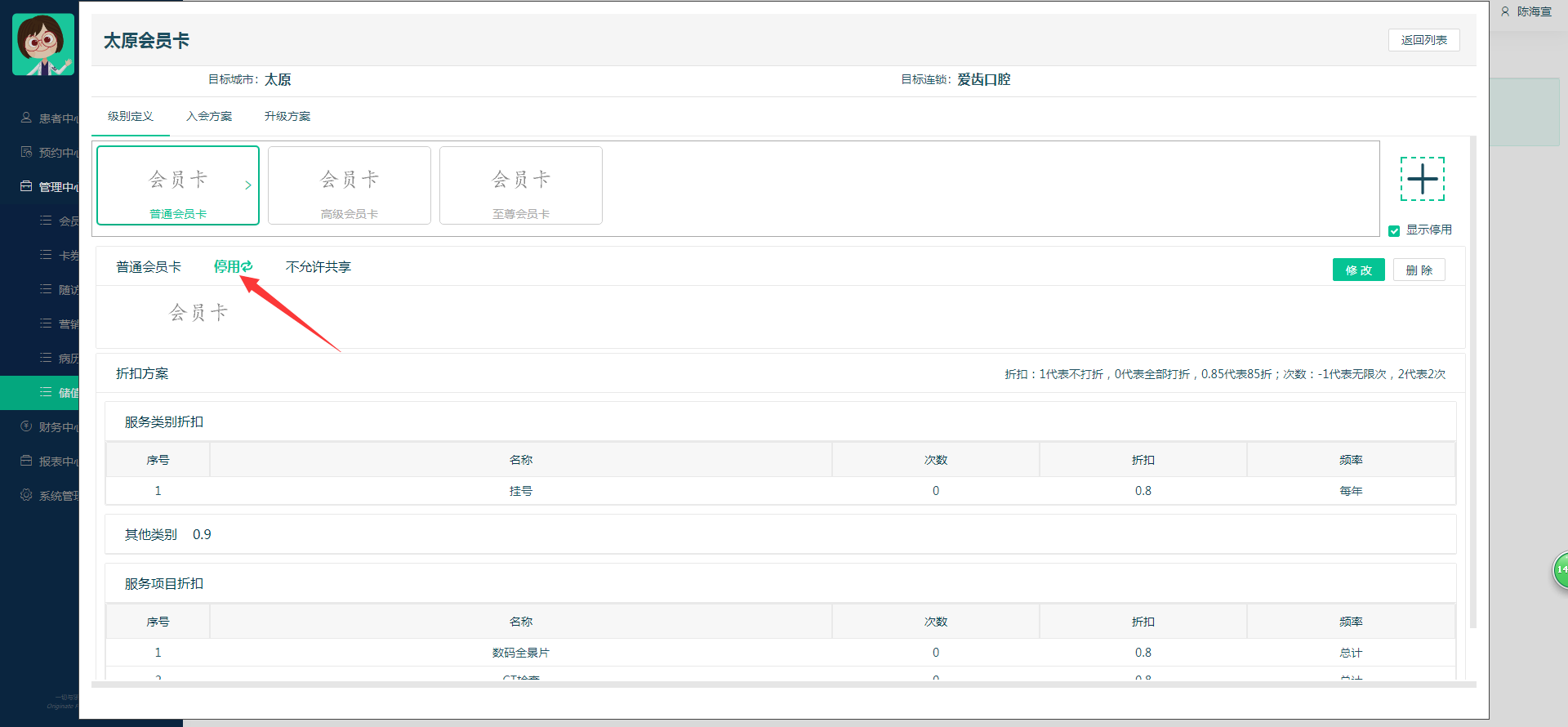1568x727 pixels.
Task: Switch to the 升级方案 tab
Action: tap(287, 116)
